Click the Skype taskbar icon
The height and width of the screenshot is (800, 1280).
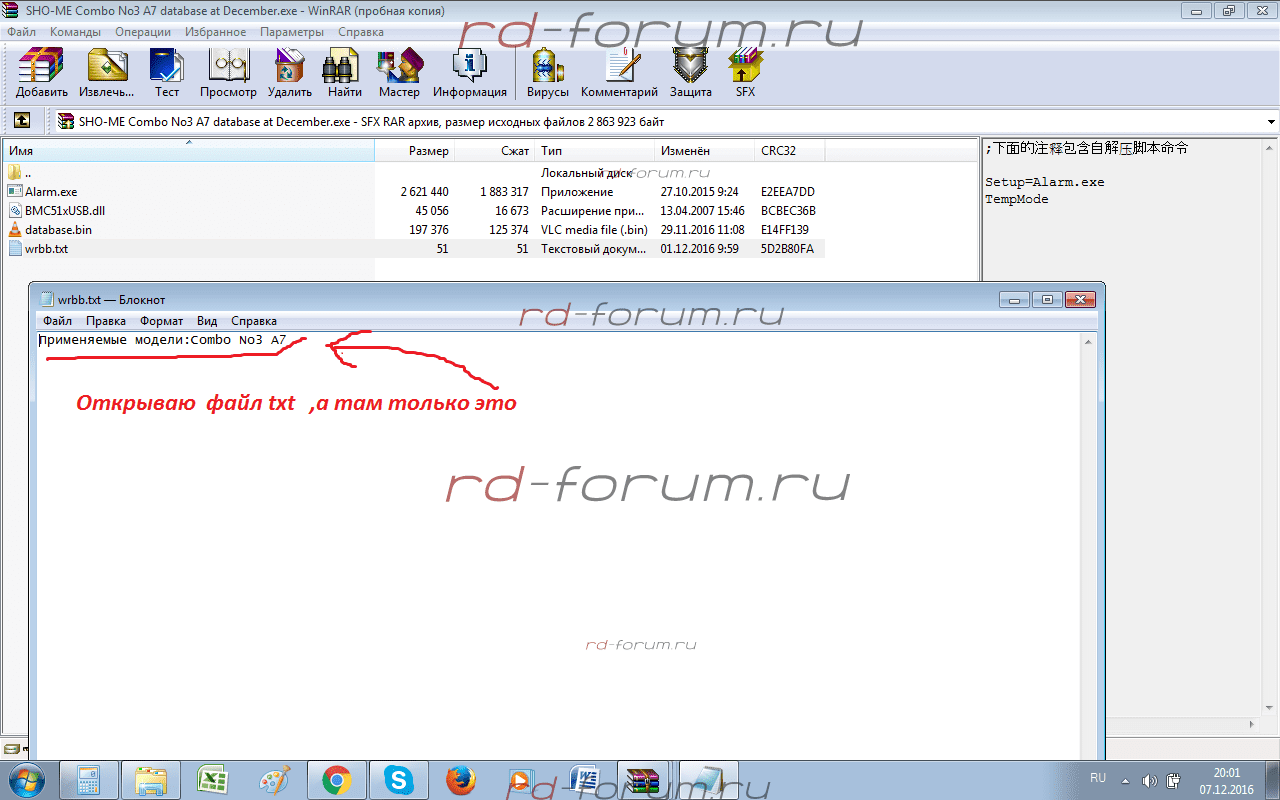click(398, 779)
